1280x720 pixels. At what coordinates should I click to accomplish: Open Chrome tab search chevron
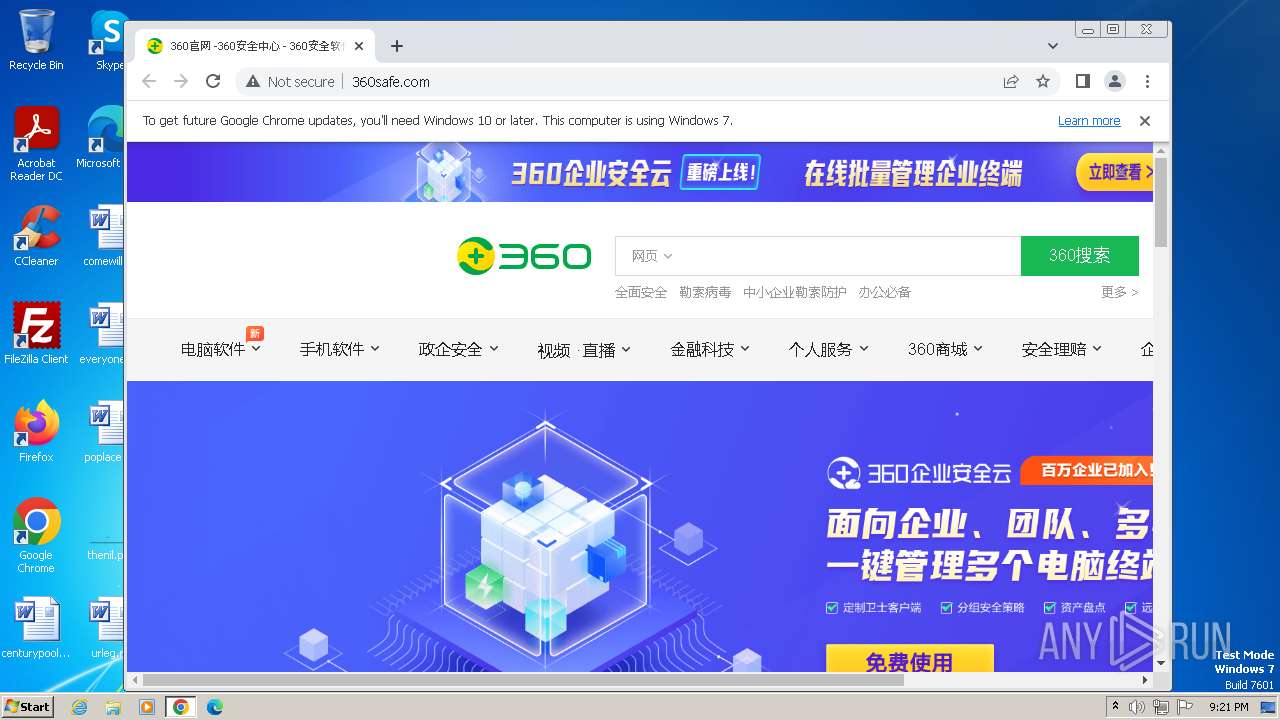(1053, 46)
